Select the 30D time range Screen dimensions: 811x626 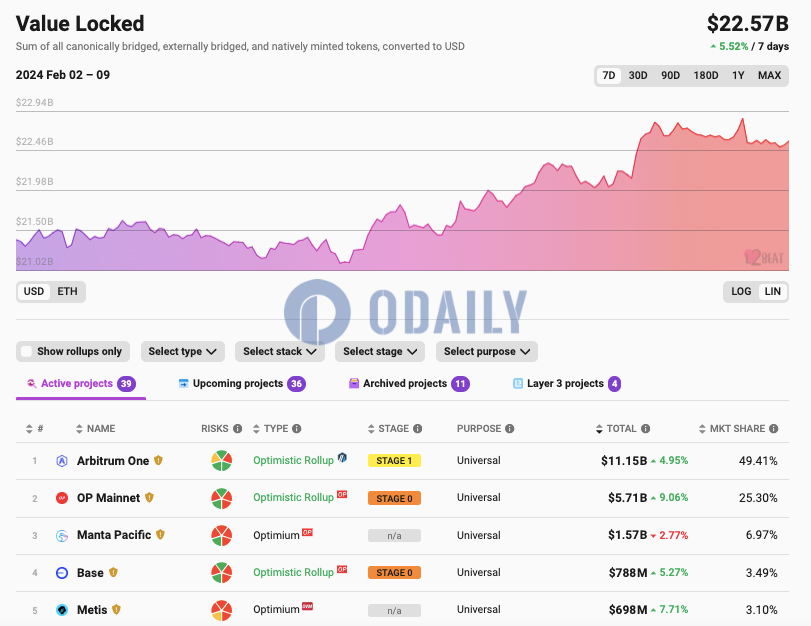pos(638,76)
